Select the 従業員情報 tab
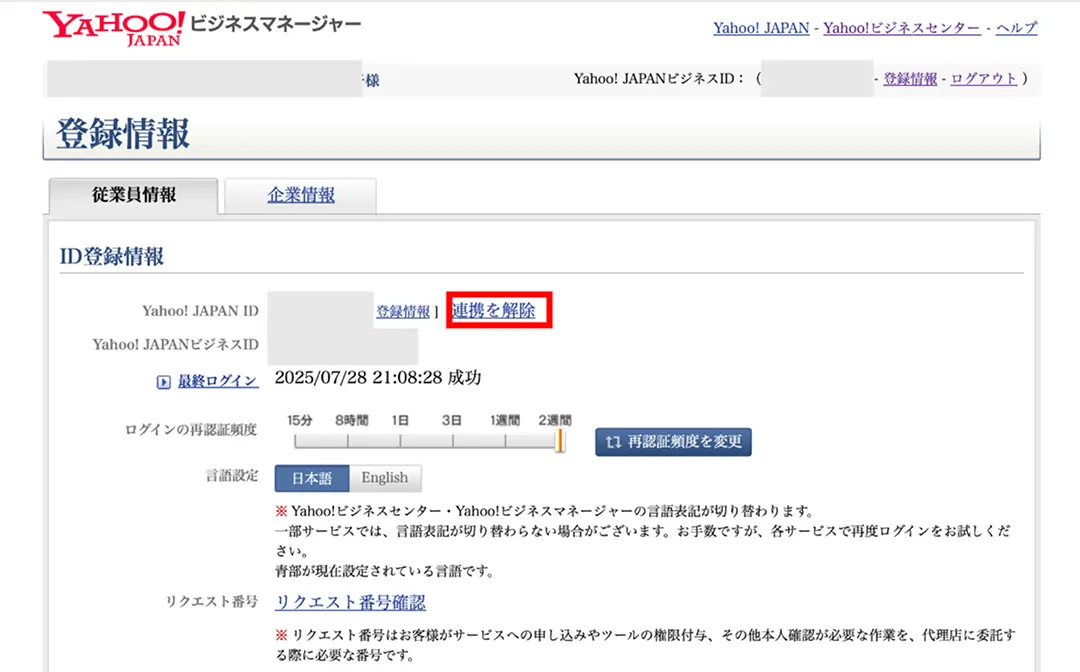The height and width of the screenshot is (672, 1080). click(133, 196)
